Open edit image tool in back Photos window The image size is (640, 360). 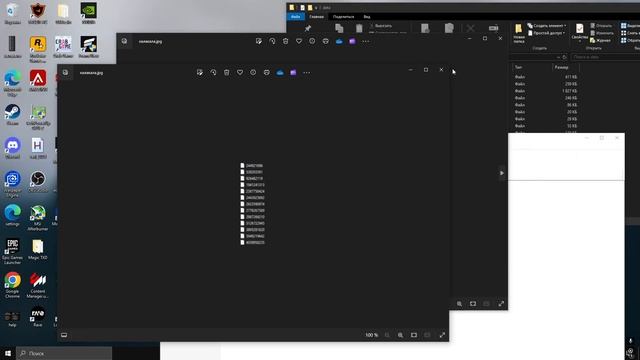[x=259, y=41]
